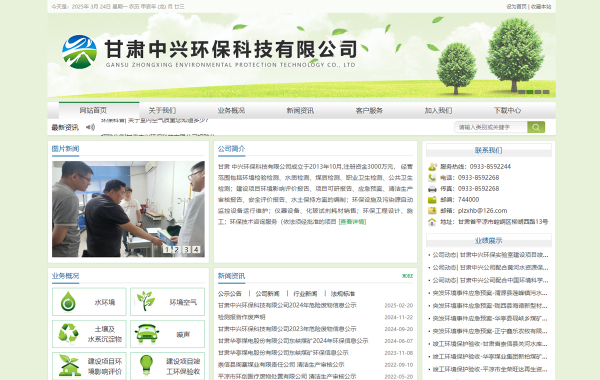Viewport: 600px width, 380px height.
Task: Switch to the 法规标准 news tab
Action: click(343, 294)
